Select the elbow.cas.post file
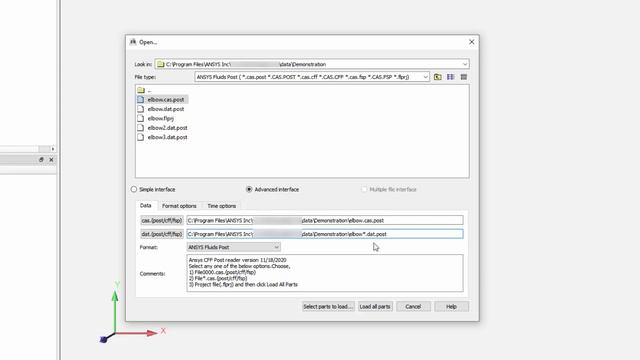This screenshot has height=360, width=640. pos(162,99)
